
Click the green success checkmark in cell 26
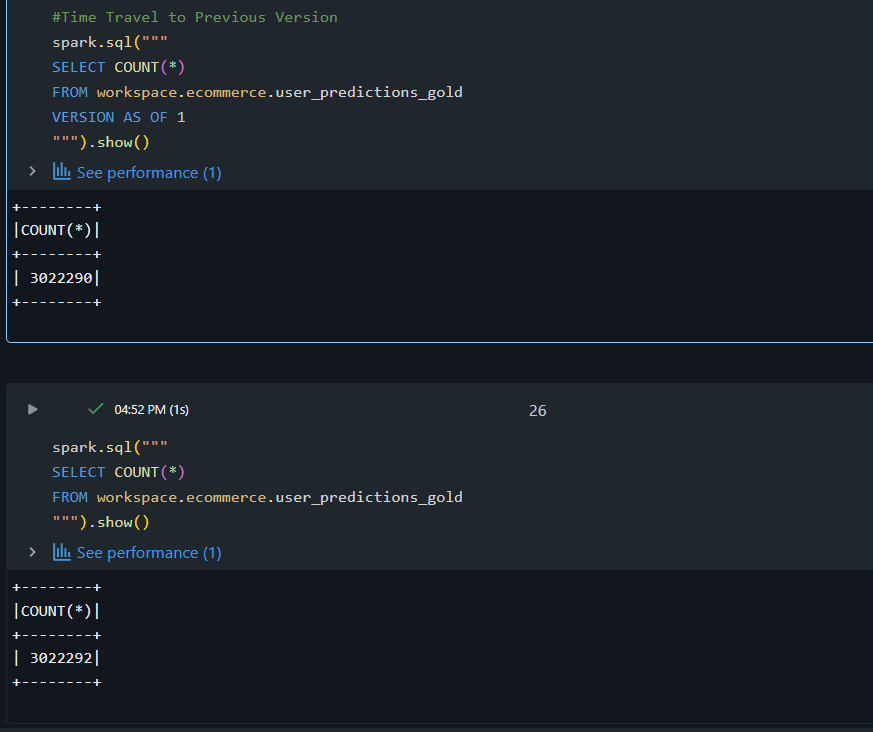pyautogui.click(x=96, y=409)
